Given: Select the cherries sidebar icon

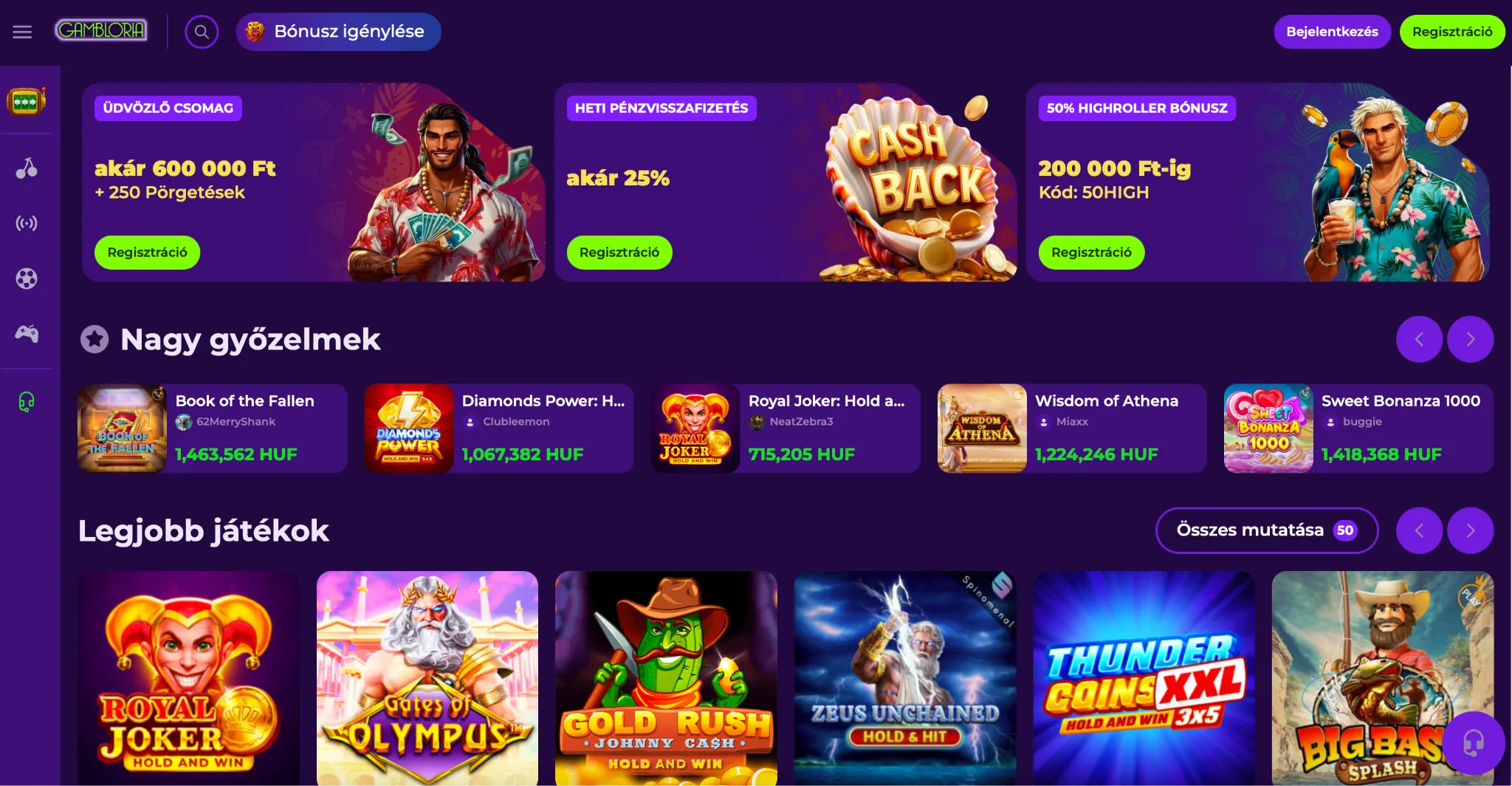Looking at the screenshot, I should point(27,168).
